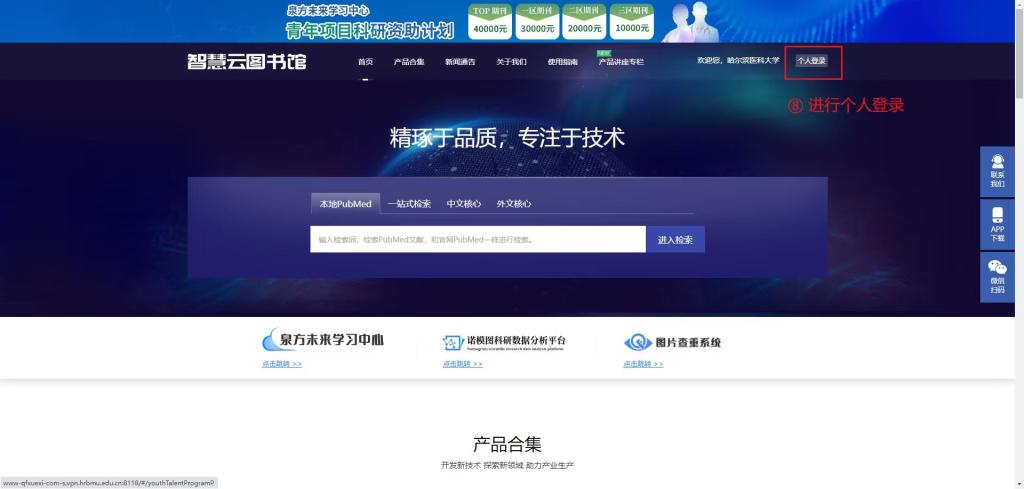
Task: Switch to the 外文核心 tab
Action: click(514, 204)
